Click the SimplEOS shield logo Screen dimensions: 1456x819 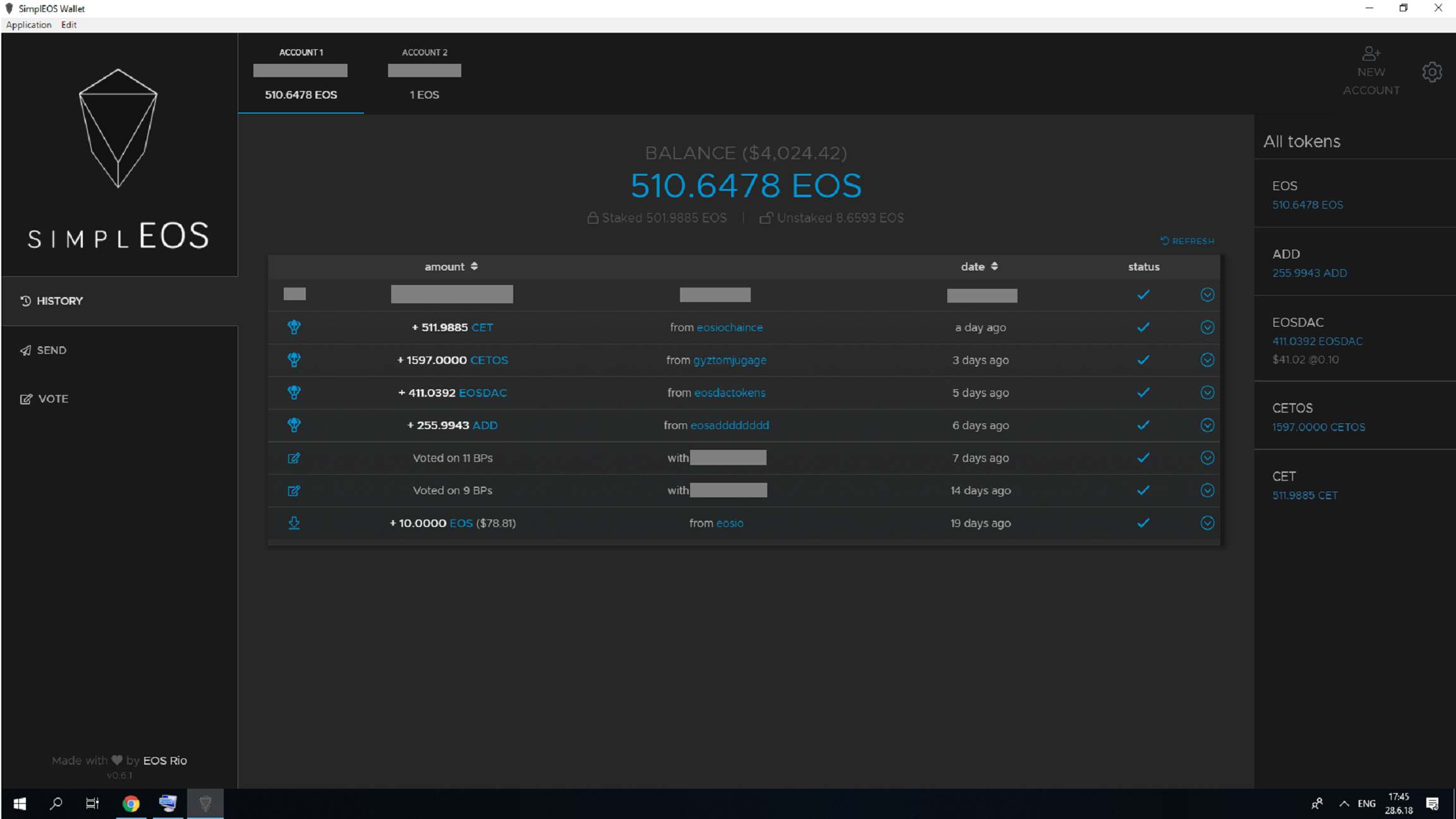(x=118, y=128)
